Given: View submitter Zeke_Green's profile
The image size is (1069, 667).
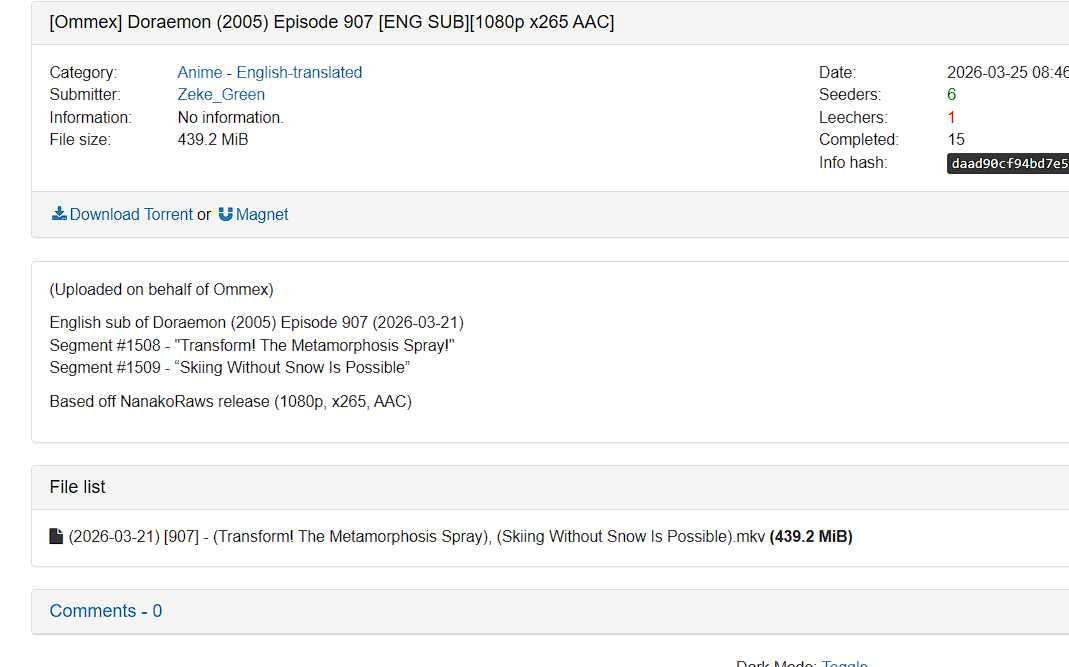Looking at the screenshot, I should coord(221,95).
